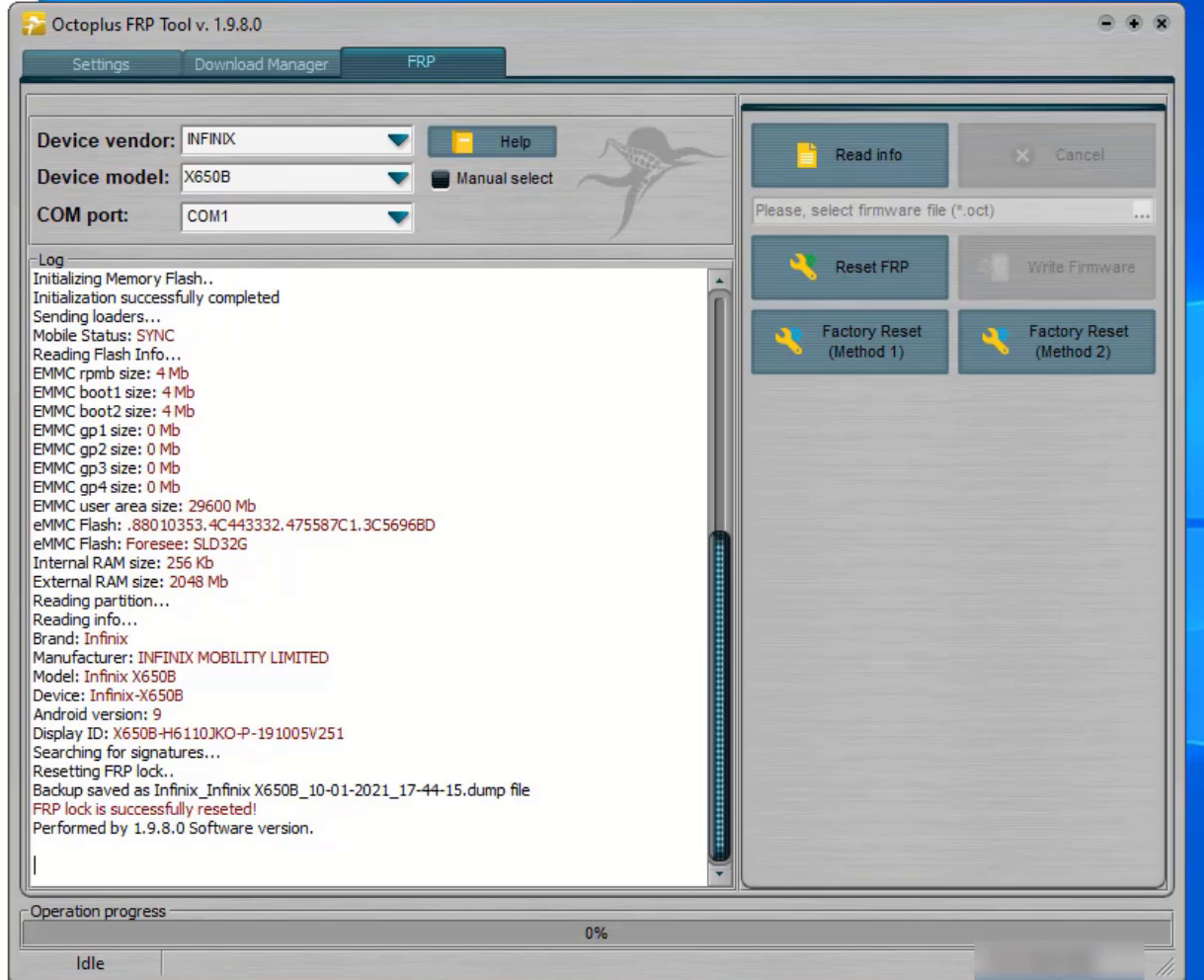Click 'Resetting FRP lock..' log line
The height and width of the screenshot is (980, 1204).
pyautogui.click(x=104, y=772)
